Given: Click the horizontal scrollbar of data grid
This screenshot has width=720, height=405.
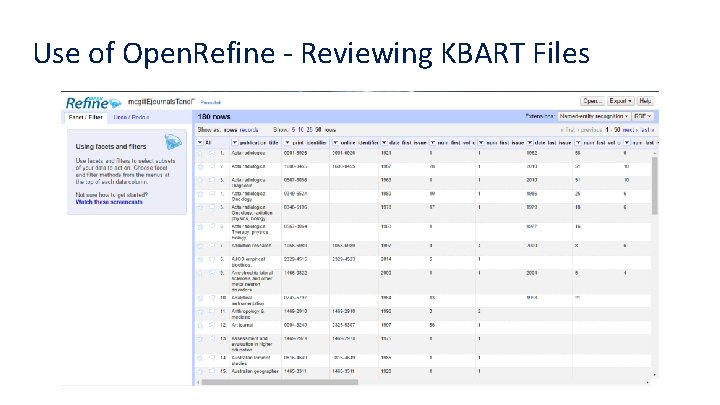Looking at the screenshot, I should click(280, 382).
